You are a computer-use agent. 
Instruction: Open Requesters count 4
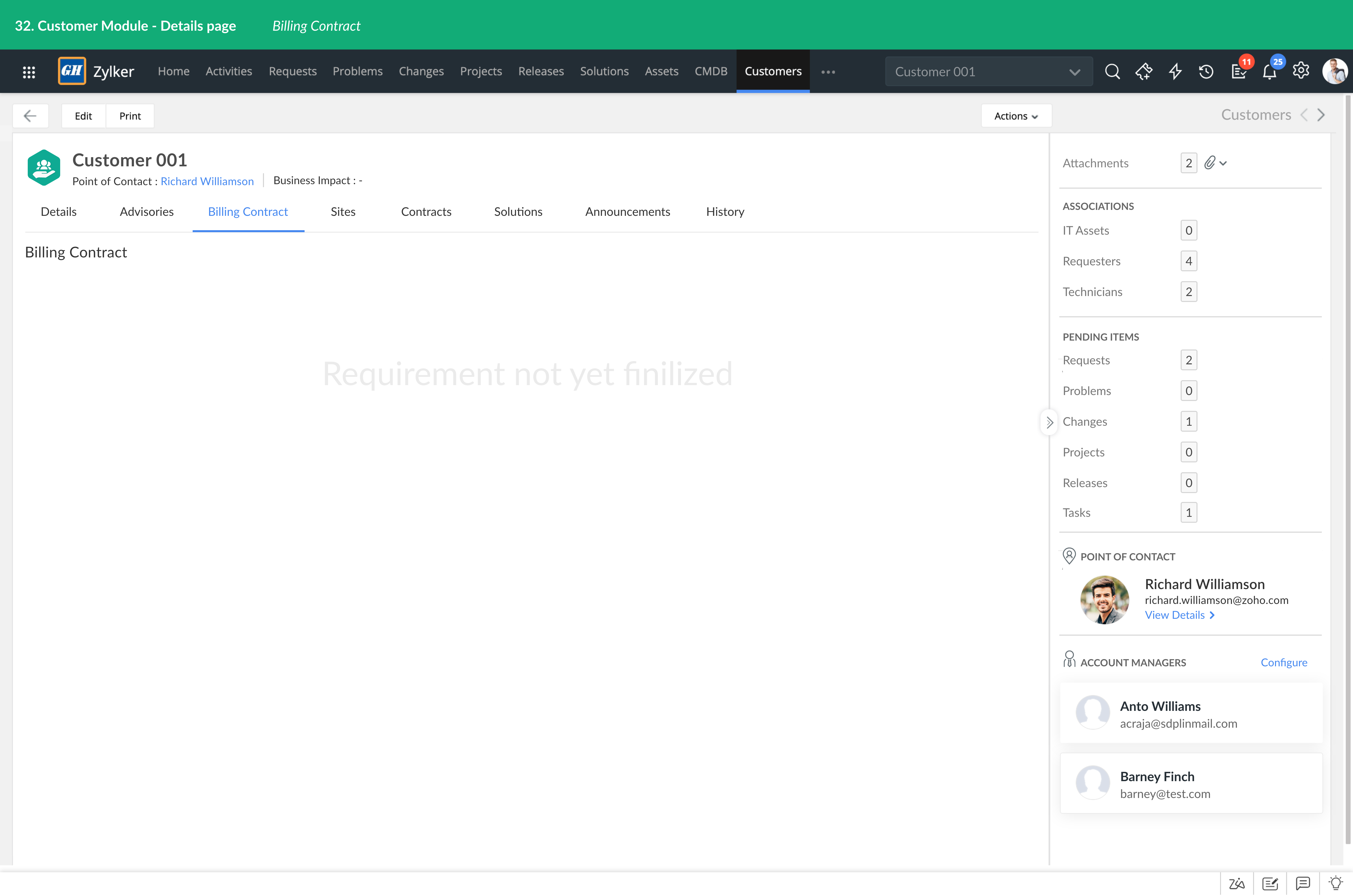1188,261
